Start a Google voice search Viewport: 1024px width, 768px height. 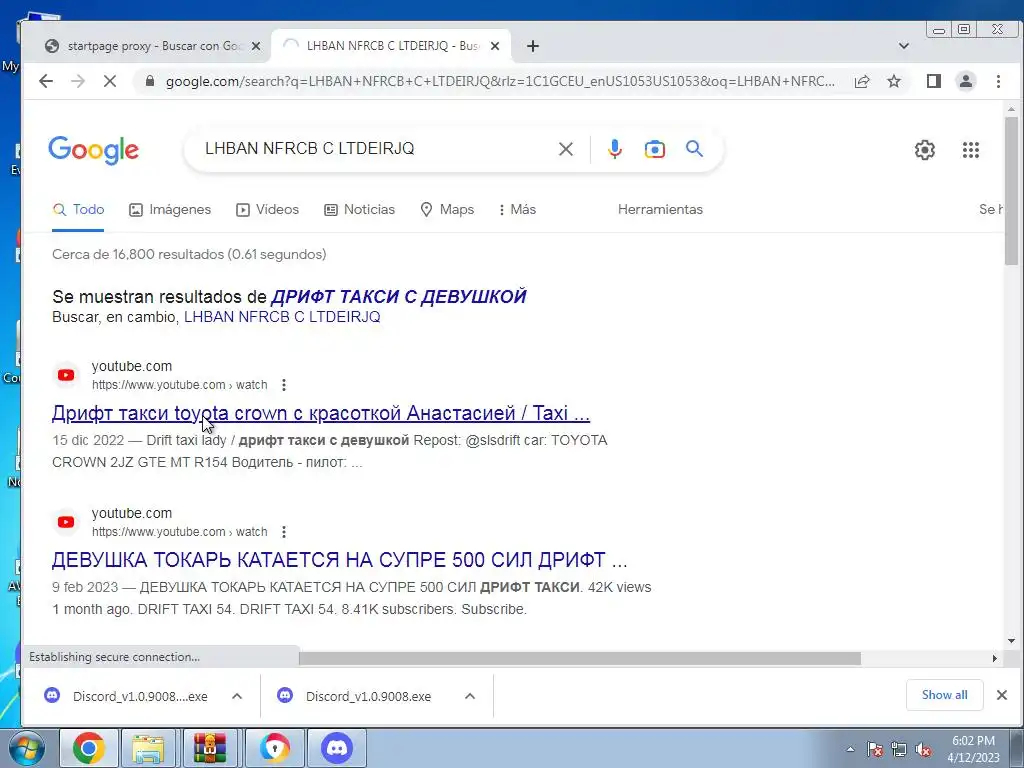point(615,149)
